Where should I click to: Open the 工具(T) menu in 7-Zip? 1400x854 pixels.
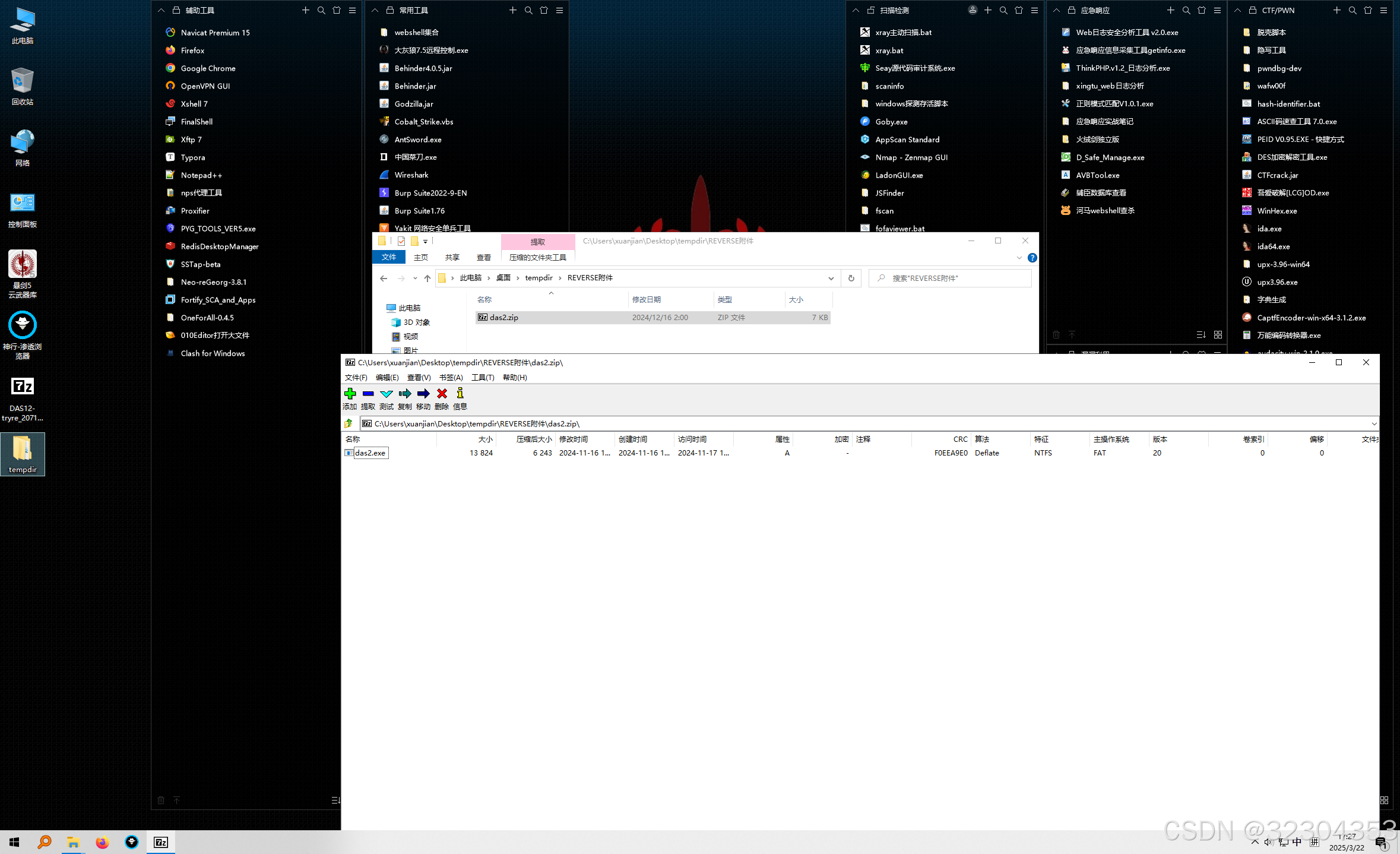pyautogui.click(x=482, y=377)
